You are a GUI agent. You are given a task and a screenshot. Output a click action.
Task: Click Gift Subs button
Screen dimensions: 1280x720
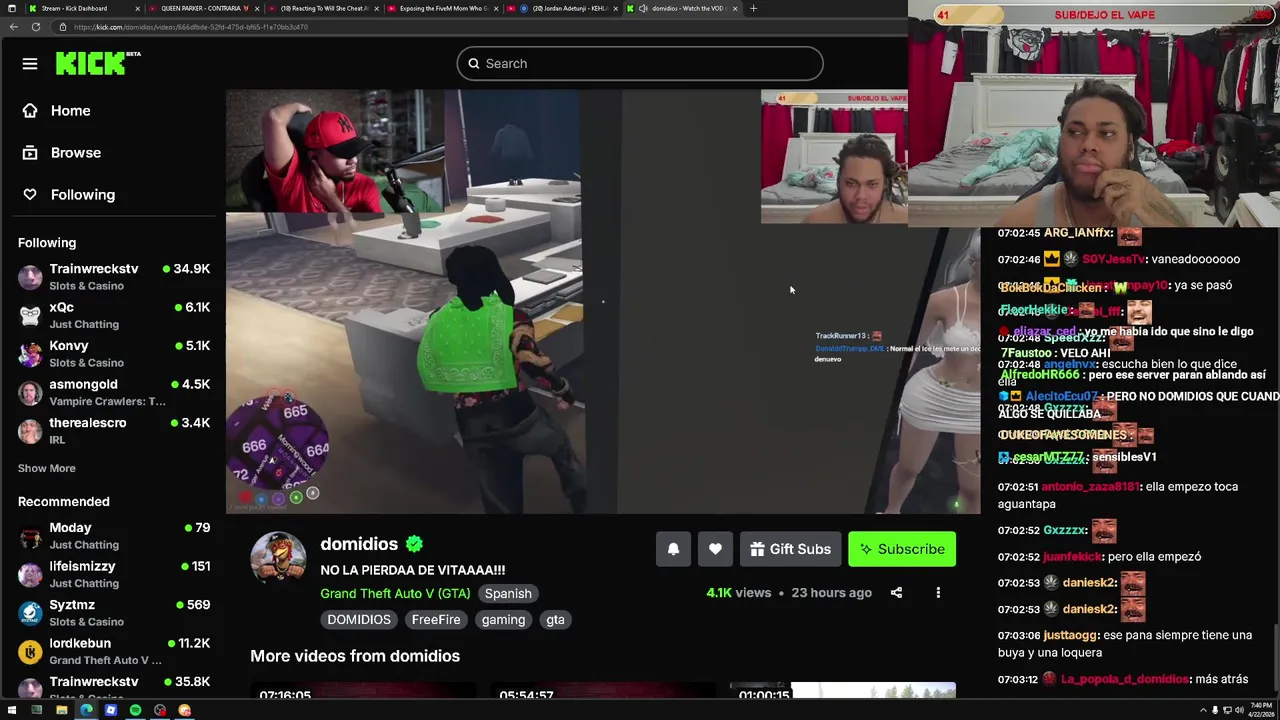click(x=790, y=549)
